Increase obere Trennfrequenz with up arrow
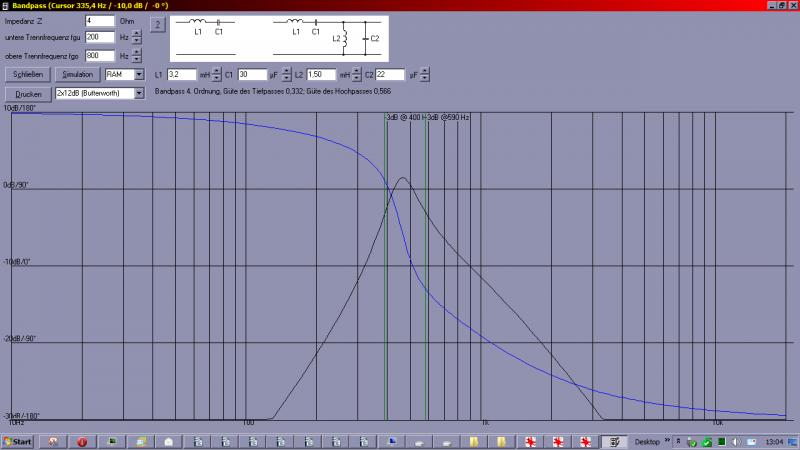Image resolution: width=800 pixels, height=450 pixels. pos(137,53)
